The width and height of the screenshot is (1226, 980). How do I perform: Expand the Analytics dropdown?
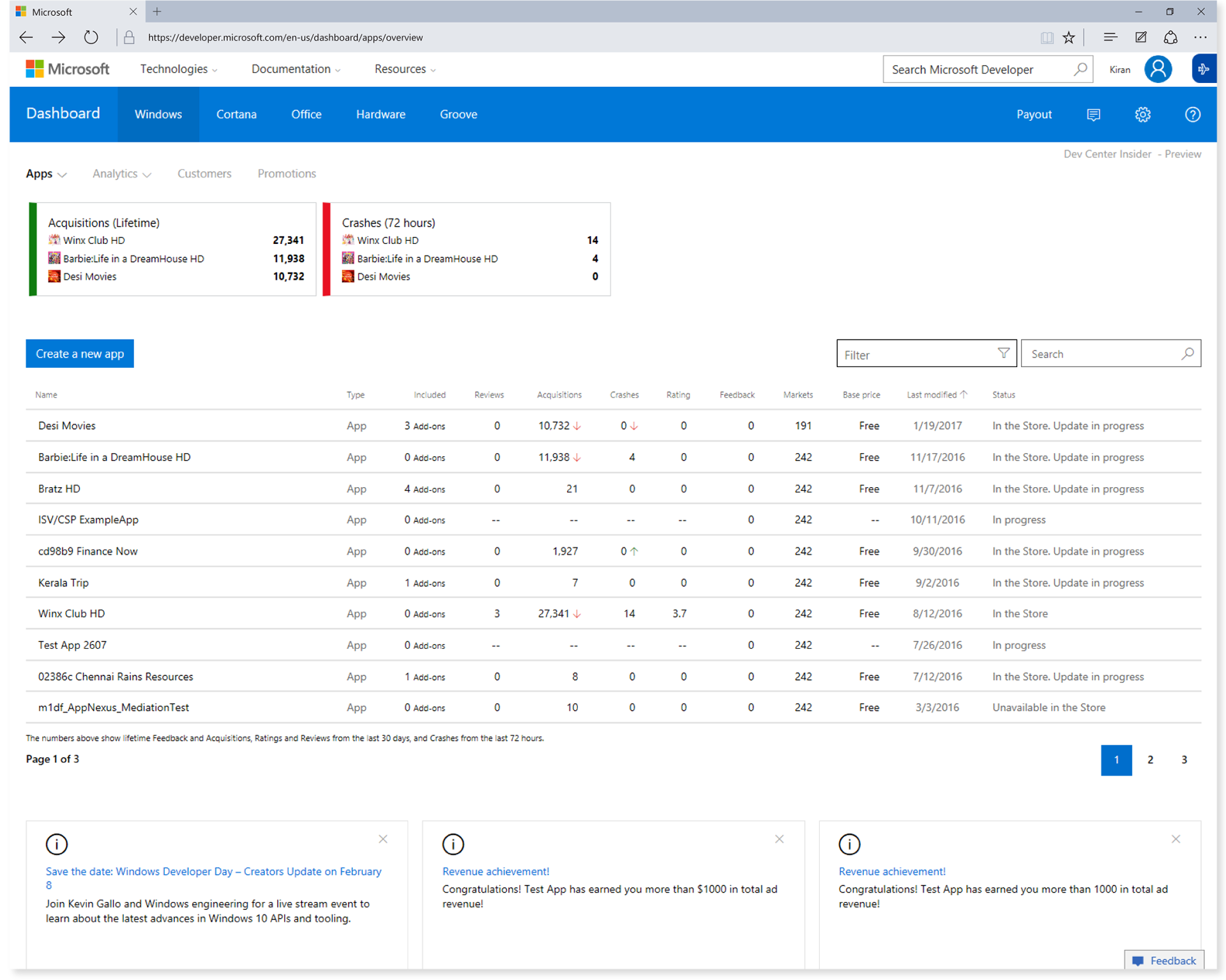pos(122,174)
